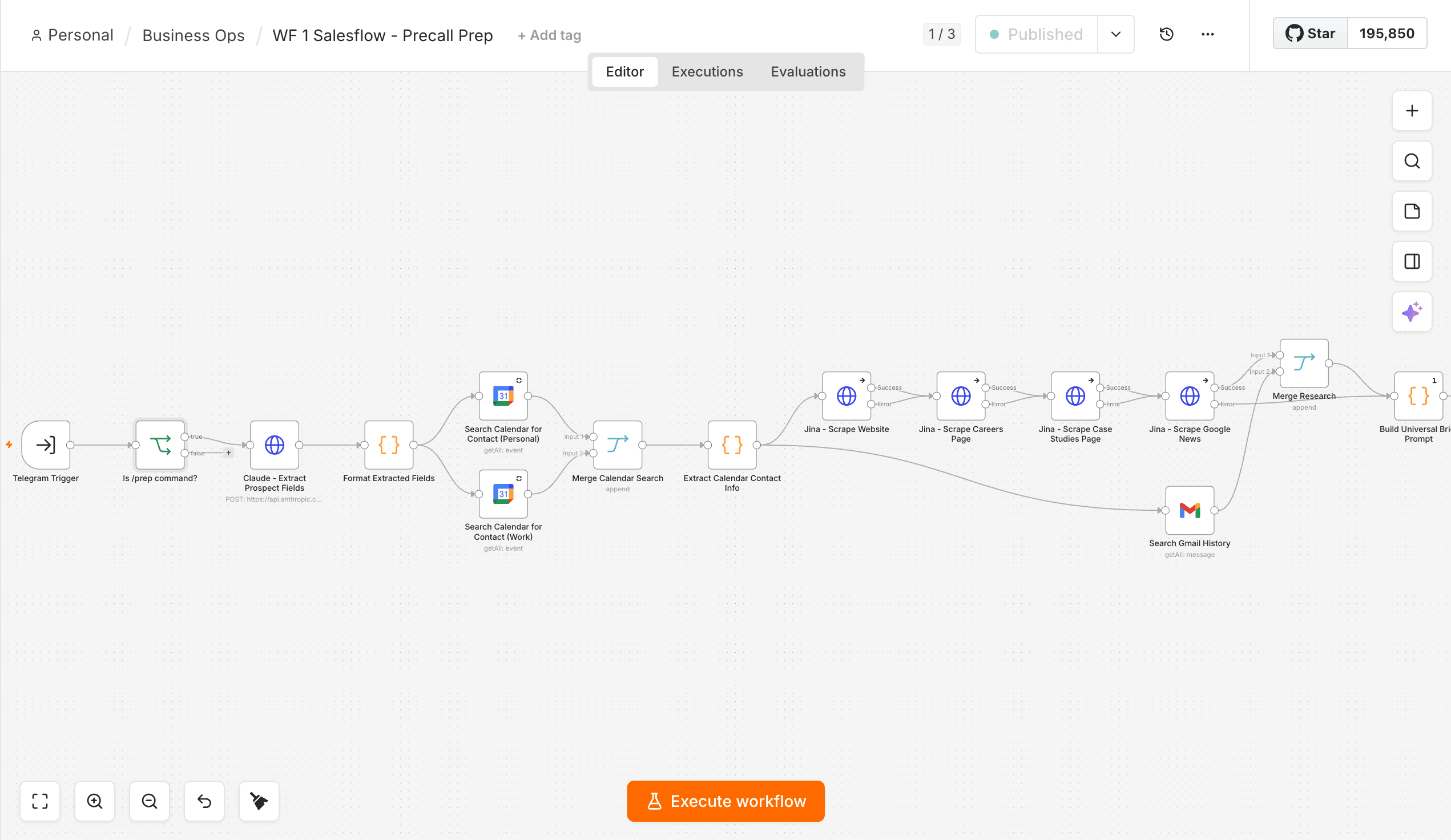
Task: Click the true output of the IF node
Action: click(x=185, y=437)
